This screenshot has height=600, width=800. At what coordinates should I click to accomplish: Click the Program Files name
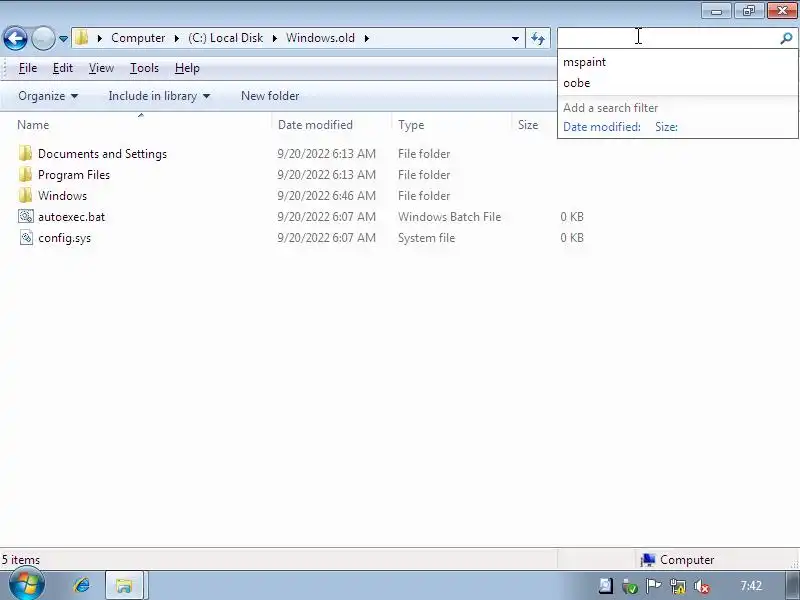[x=74, y=174]
